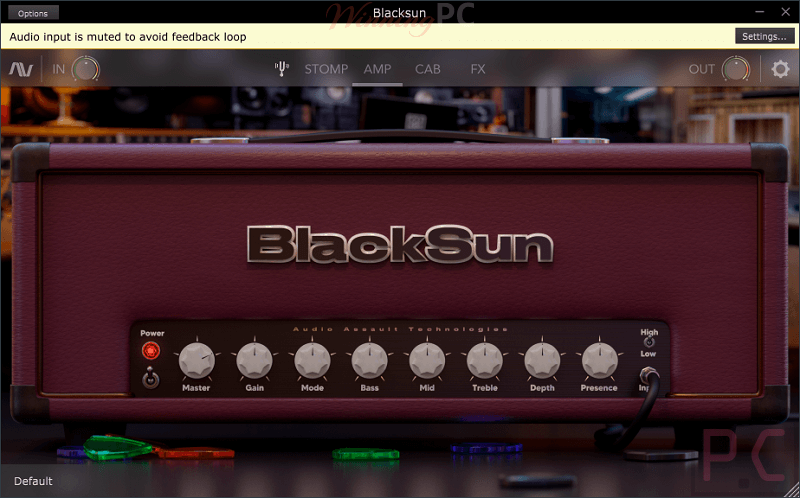
Task: Click the Mid knob
Action: [x=427, y=361]
